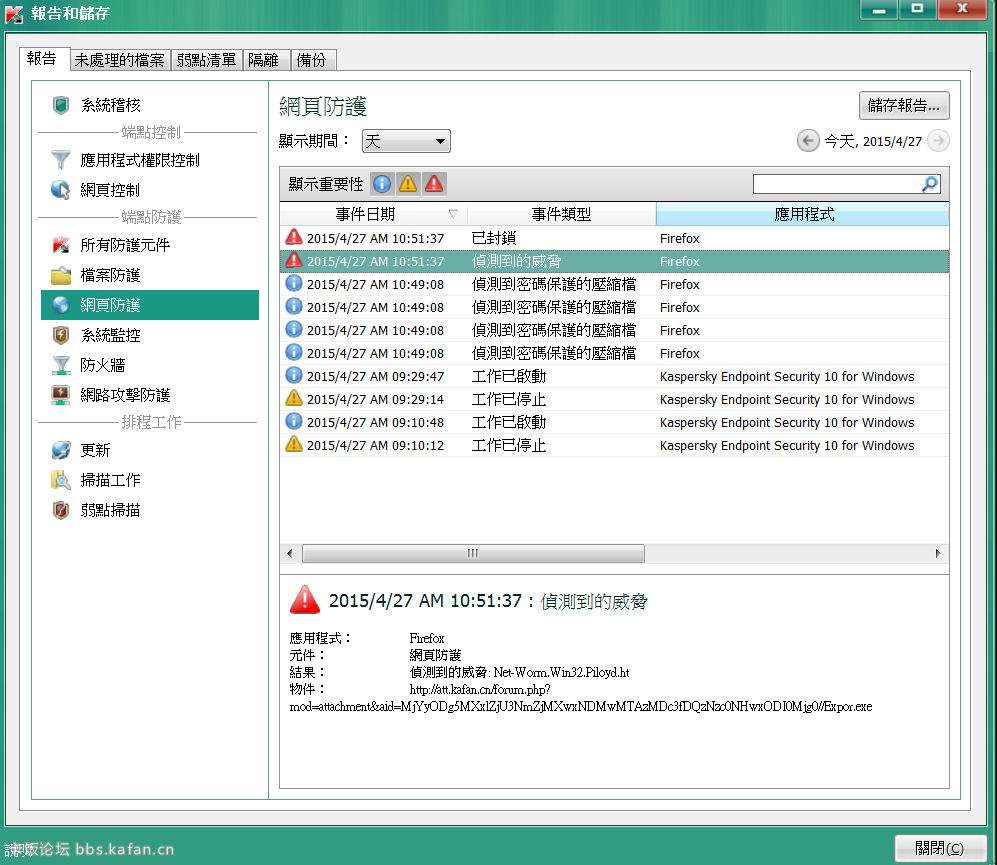Click the 所有防護元件 icon

pos(61,245)
